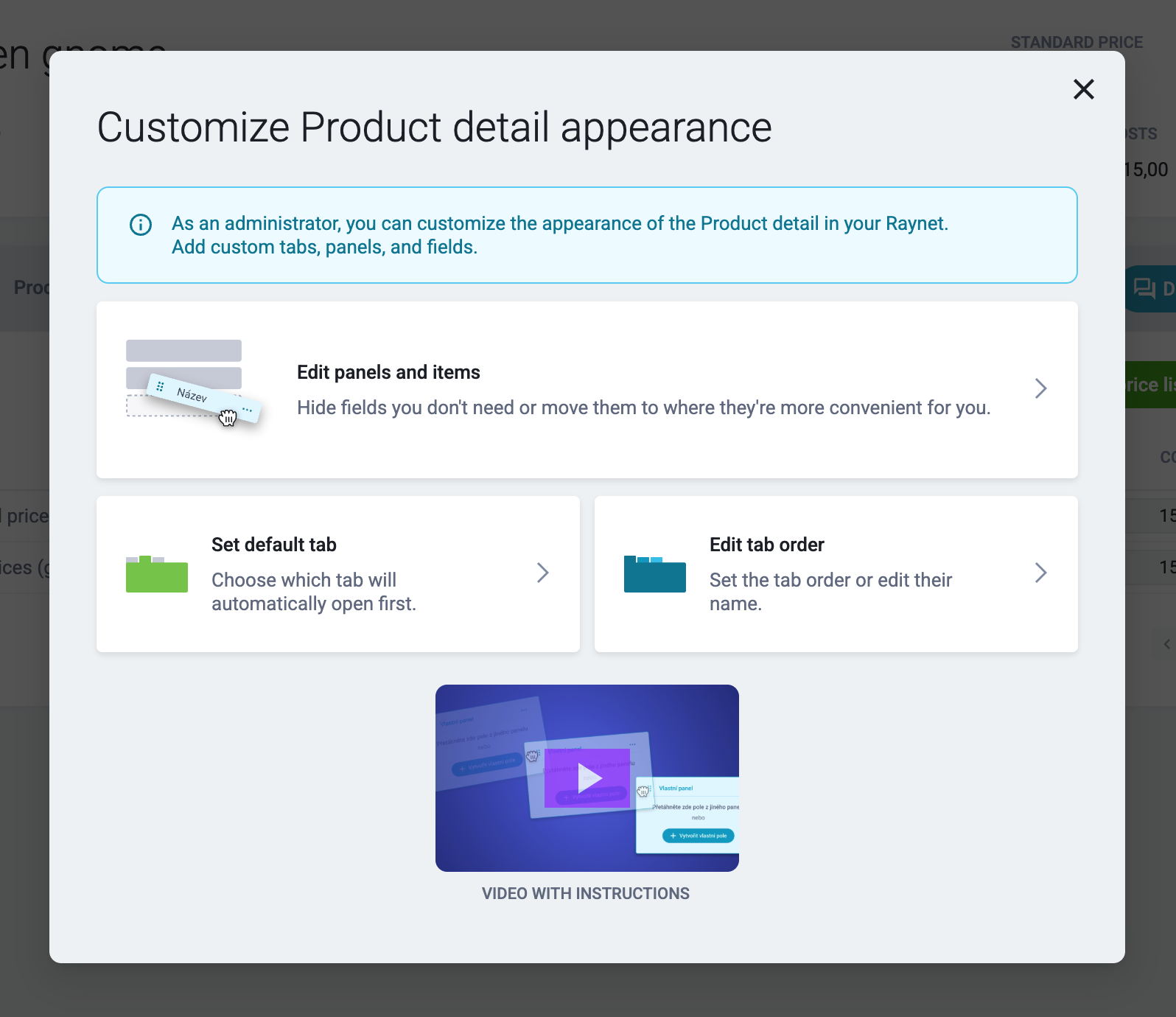Image resolution: width=1176 pixels, height=1017 pixels.
Task: Expand the Edit panels and items chevron
Action: coord(1040,388)
